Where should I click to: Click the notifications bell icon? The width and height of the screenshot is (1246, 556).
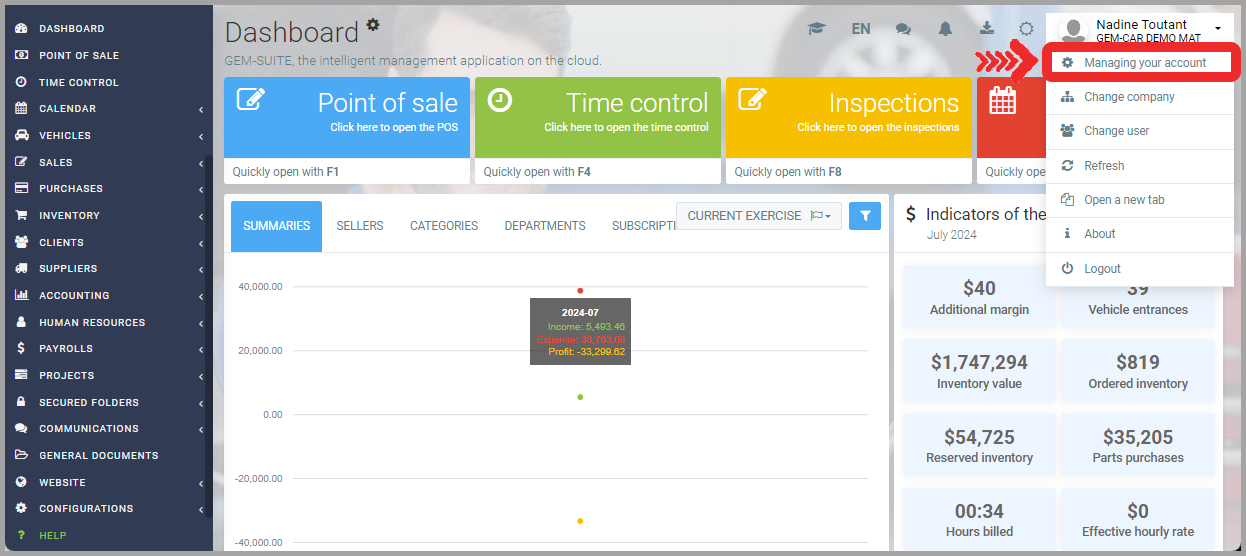point(945,29)
